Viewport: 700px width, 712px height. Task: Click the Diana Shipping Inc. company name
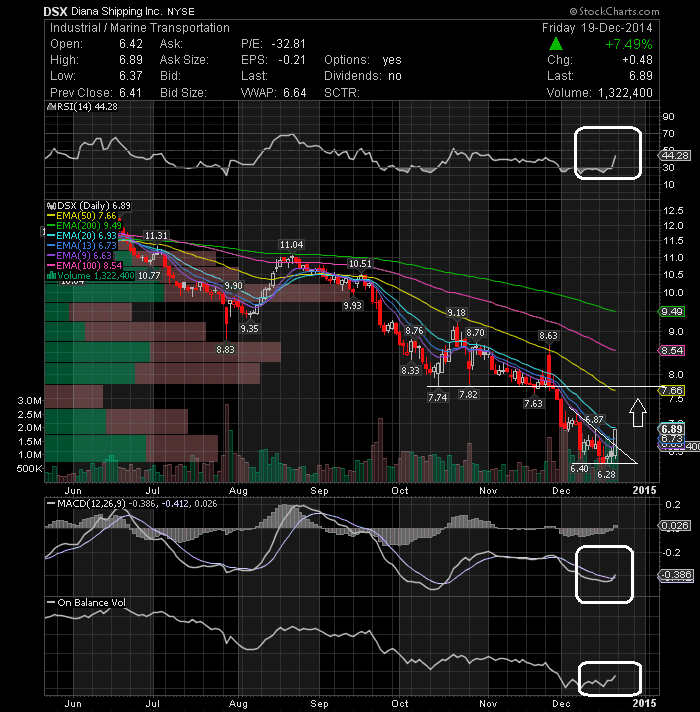(117, 12)
